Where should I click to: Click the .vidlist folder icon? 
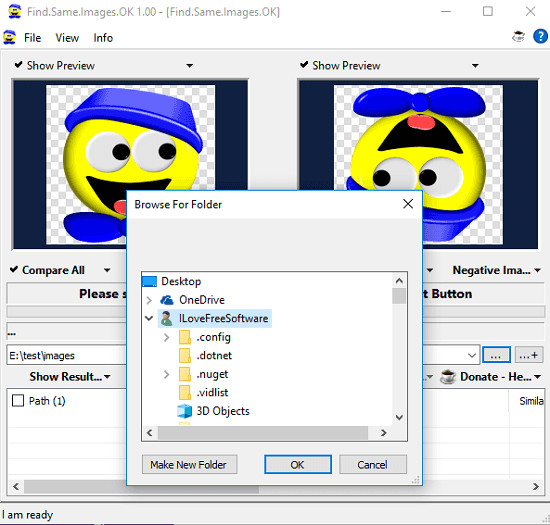tap(185, 392)
